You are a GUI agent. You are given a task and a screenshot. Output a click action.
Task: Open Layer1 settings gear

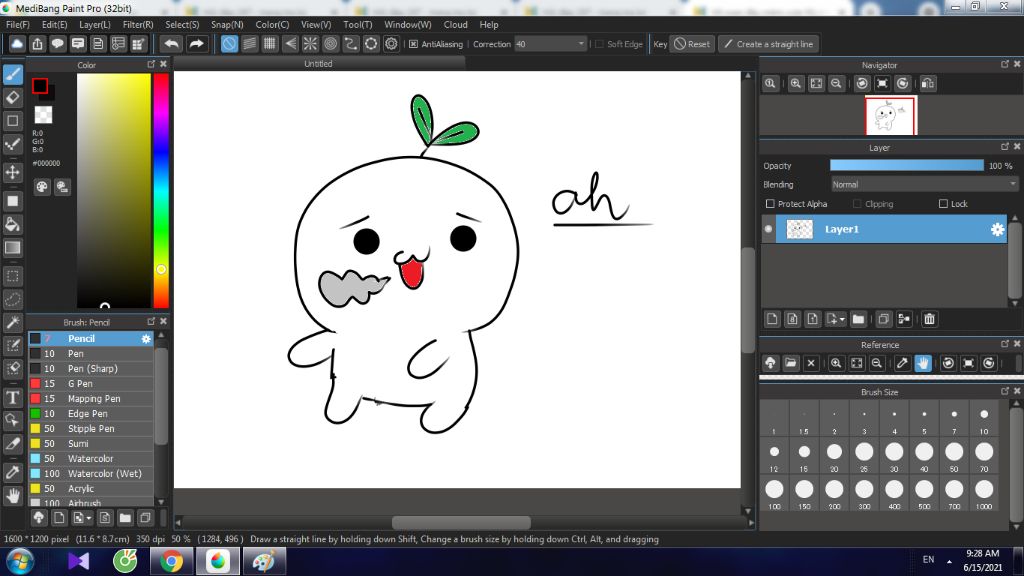tap(997, 229)
